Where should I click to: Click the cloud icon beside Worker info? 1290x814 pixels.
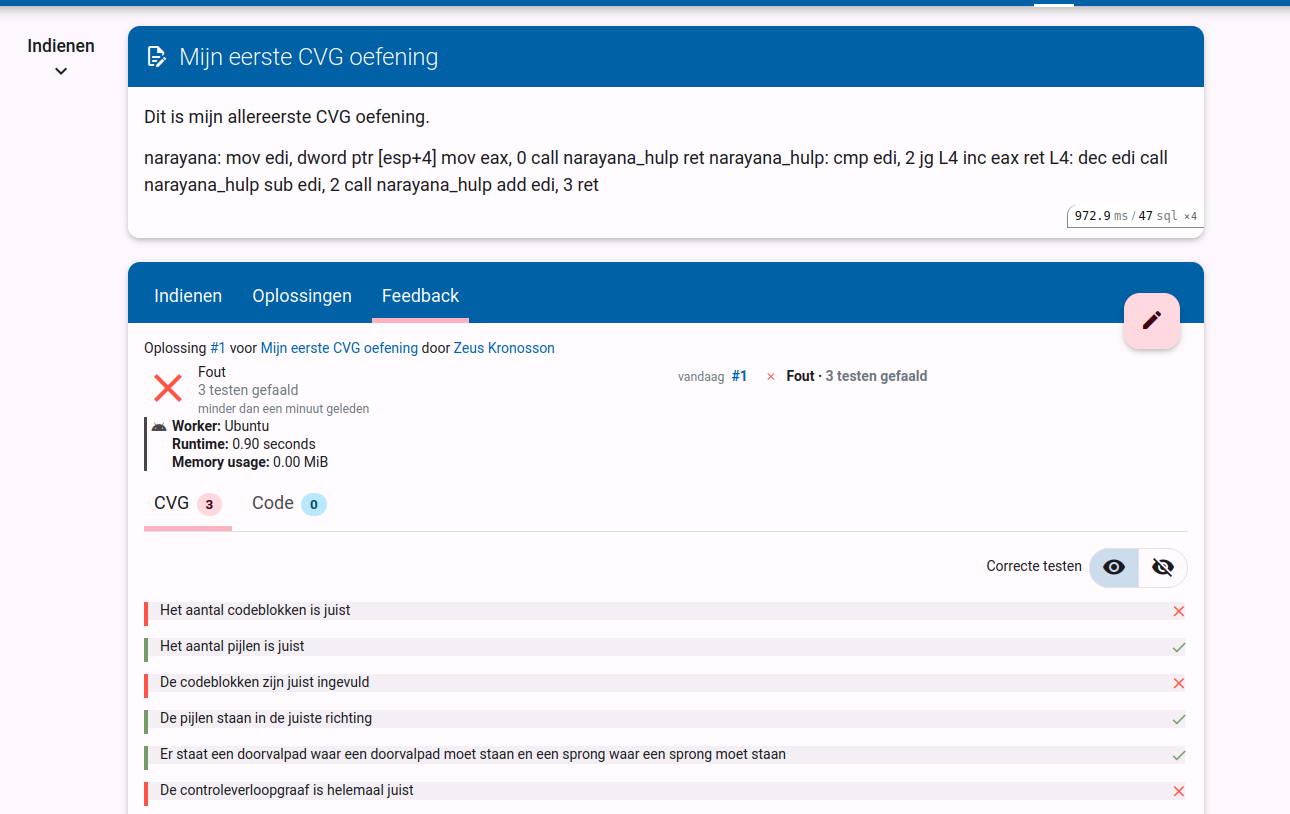coord(158,425)
